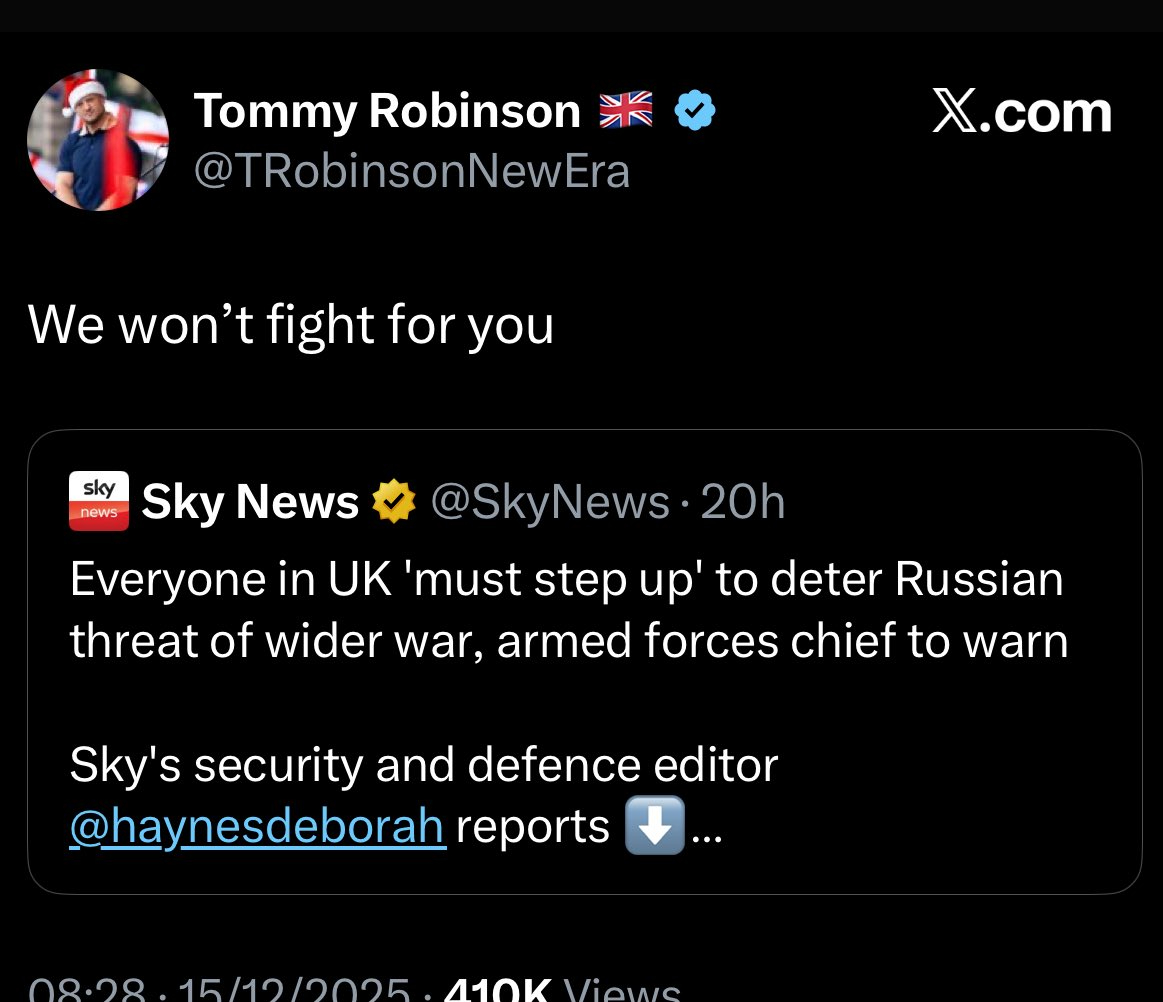1163x1002 pixels.
Task: Click the Union Jack flag emoji
Action: [625, 110]
